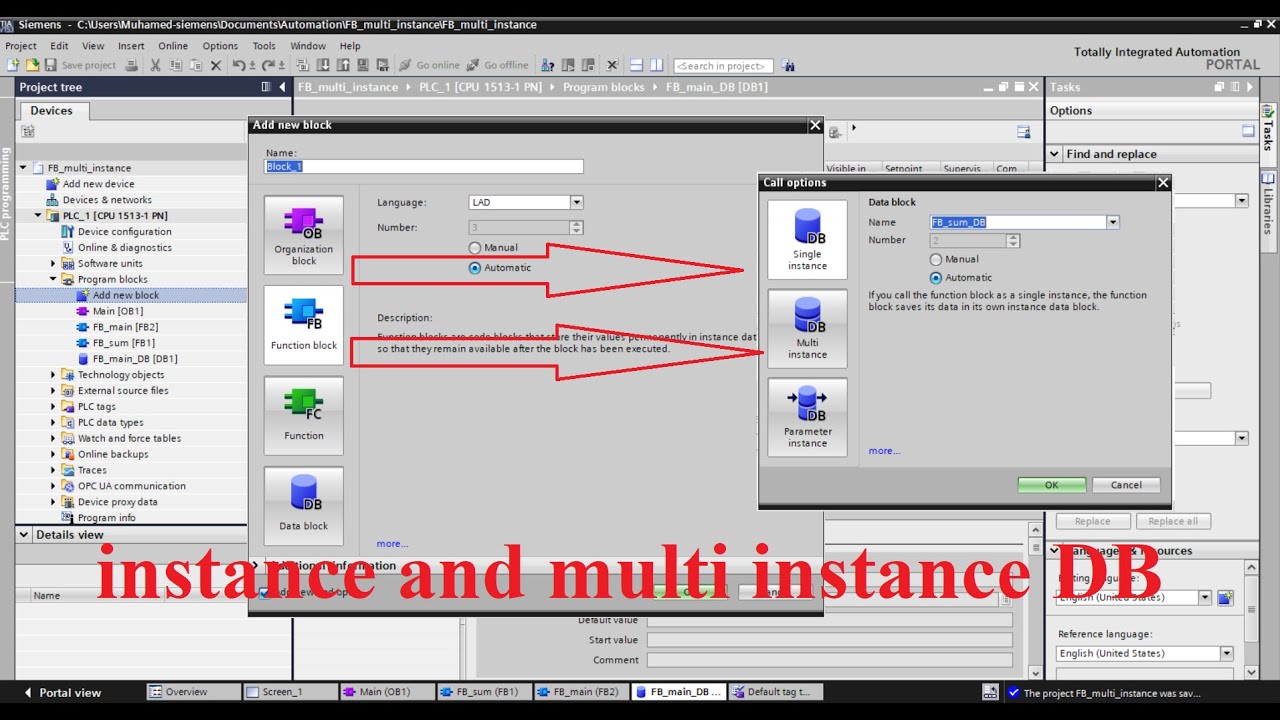
Task: Select Online & diagnostics in project tree
Action: [x=124, y=248]
